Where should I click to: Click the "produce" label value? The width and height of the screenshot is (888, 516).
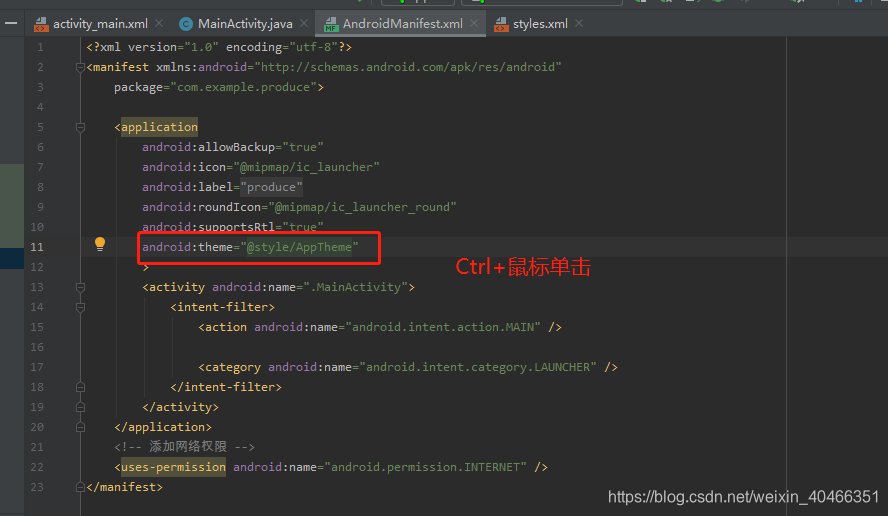click(271, 187)
